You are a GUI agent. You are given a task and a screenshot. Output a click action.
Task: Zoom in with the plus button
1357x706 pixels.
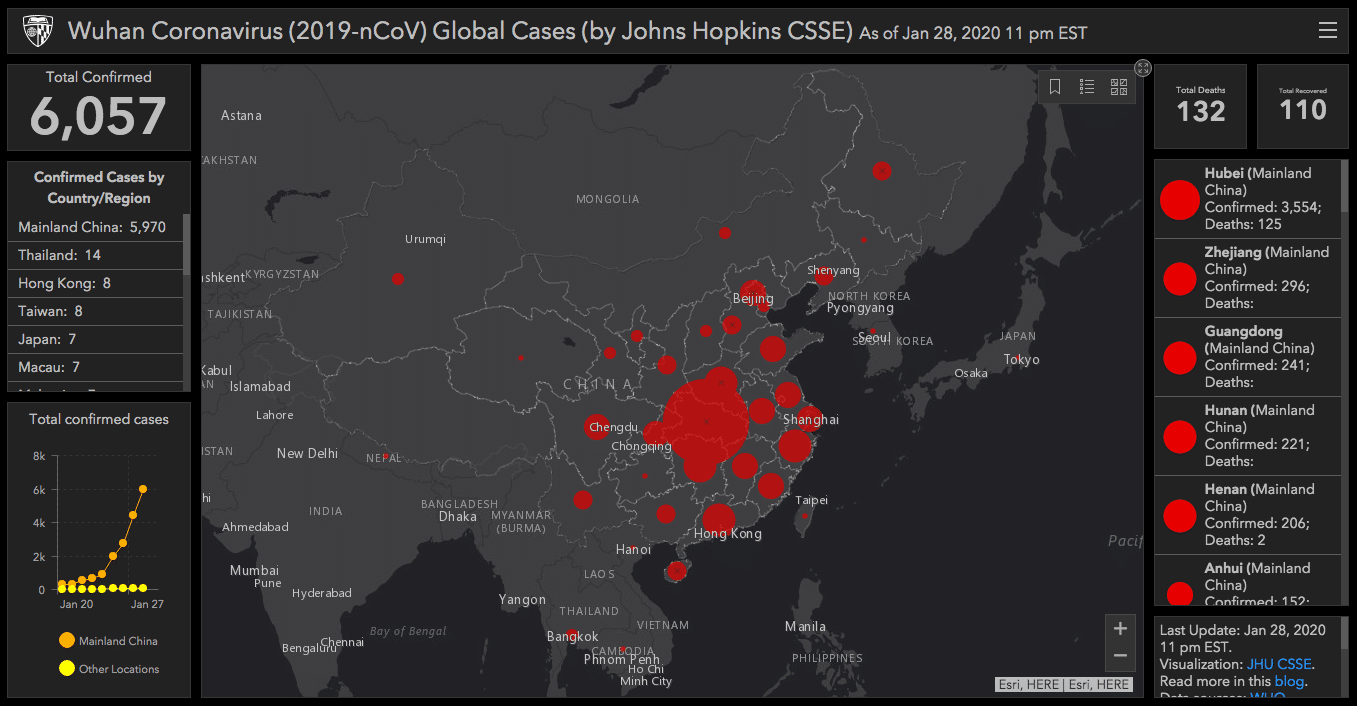[1120, 629]
